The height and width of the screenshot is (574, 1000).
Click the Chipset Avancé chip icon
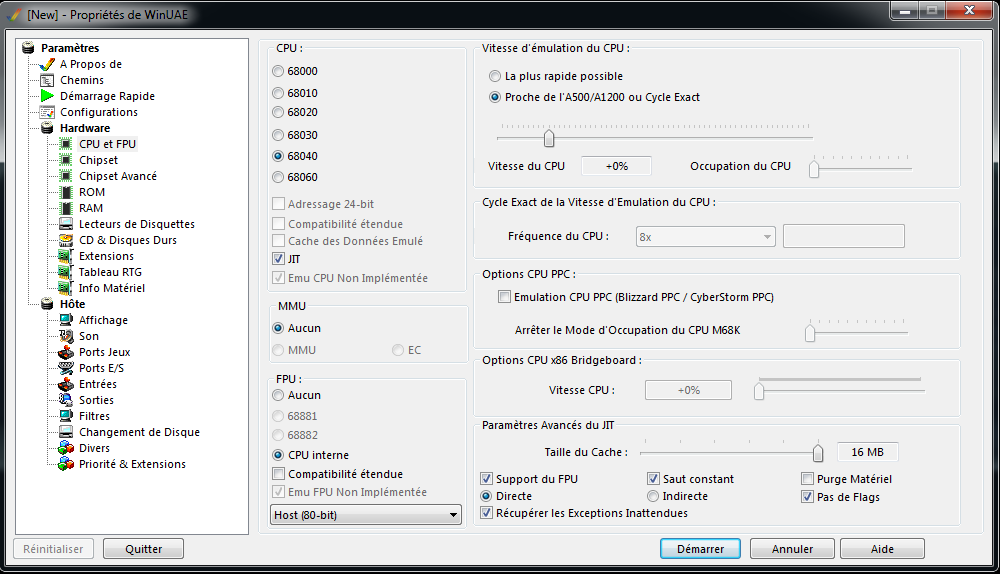[66, 176]
